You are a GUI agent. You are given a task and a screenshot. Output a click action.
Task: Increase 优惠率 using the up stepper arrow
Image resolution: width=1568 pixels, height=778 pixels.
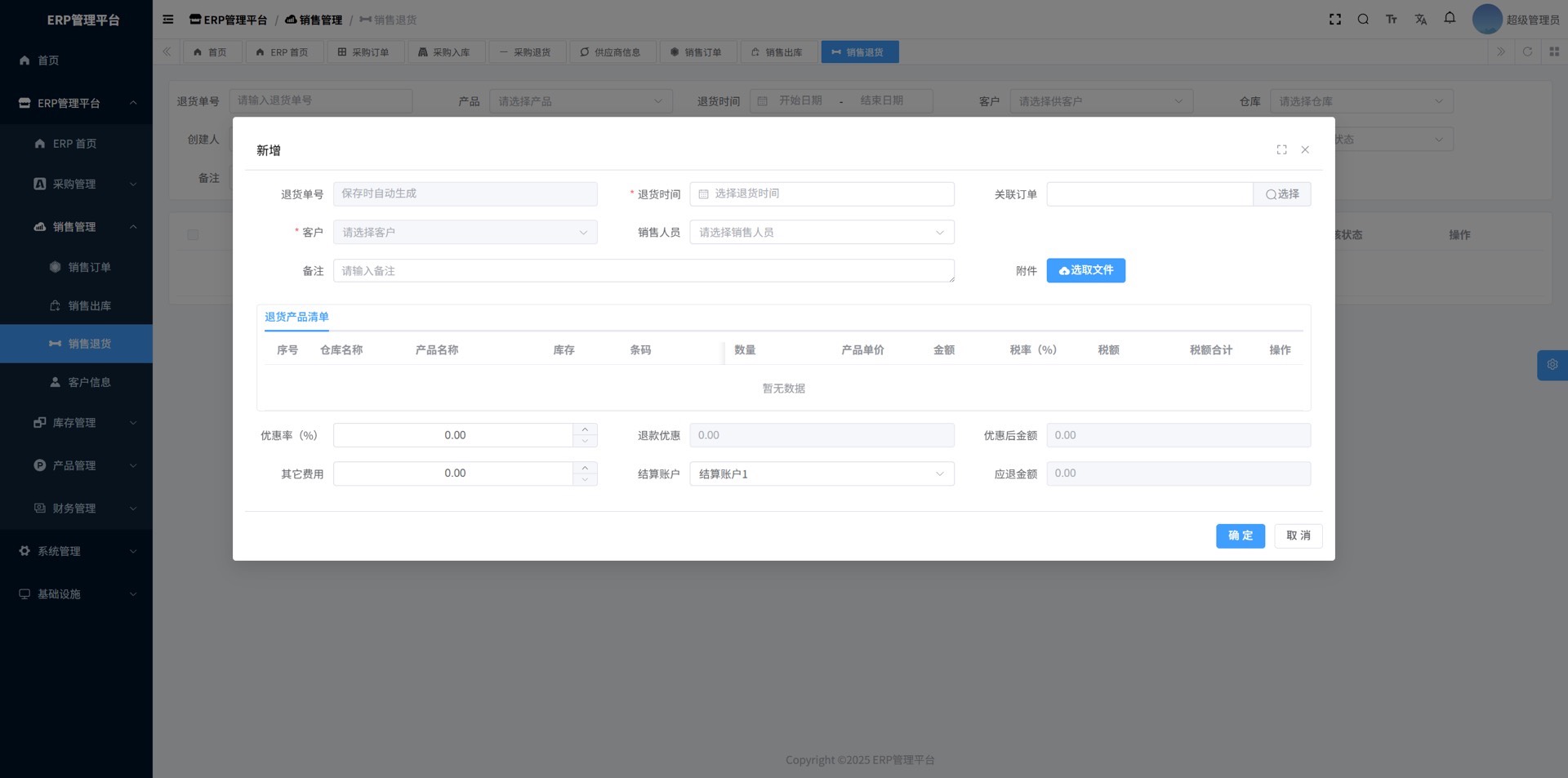[x=585, y=429]
